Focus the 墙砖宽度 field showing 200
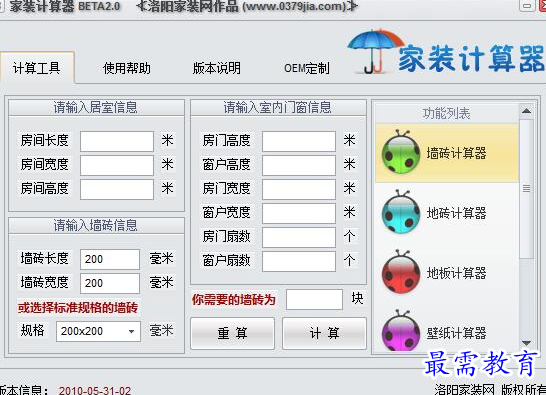 110,283
